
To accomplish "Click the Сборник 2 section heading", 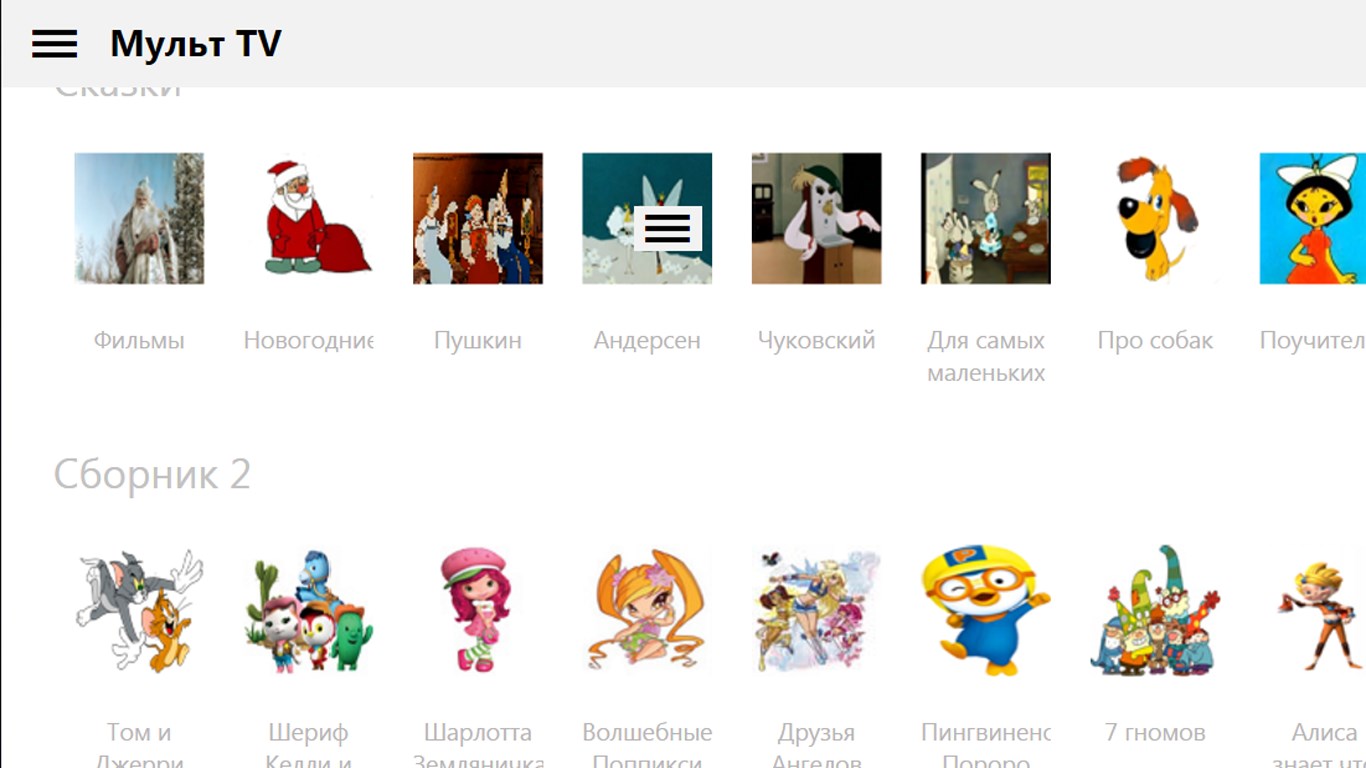I will click(152, 474).
